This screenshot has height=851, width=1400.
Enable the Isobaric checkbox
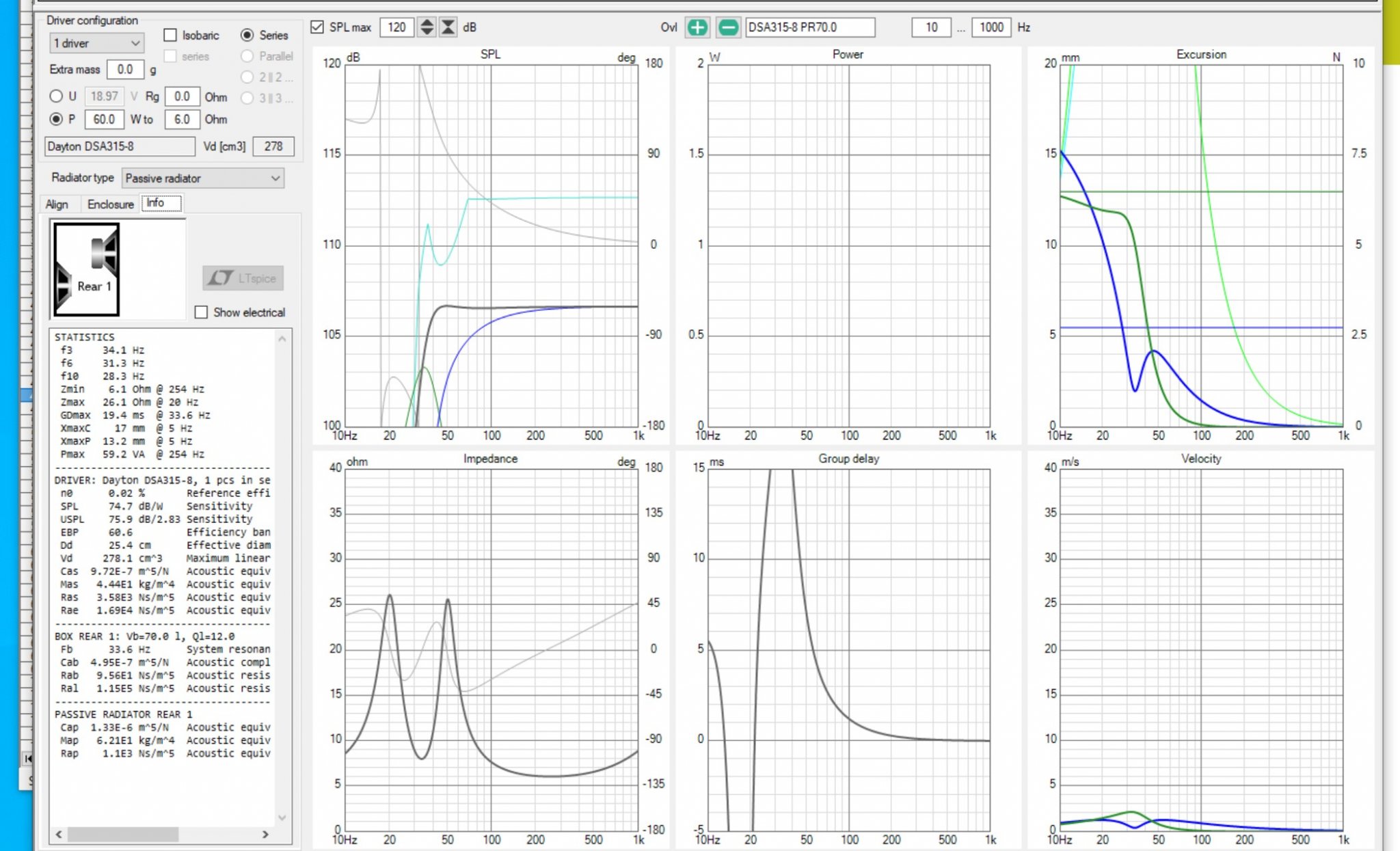170,35
